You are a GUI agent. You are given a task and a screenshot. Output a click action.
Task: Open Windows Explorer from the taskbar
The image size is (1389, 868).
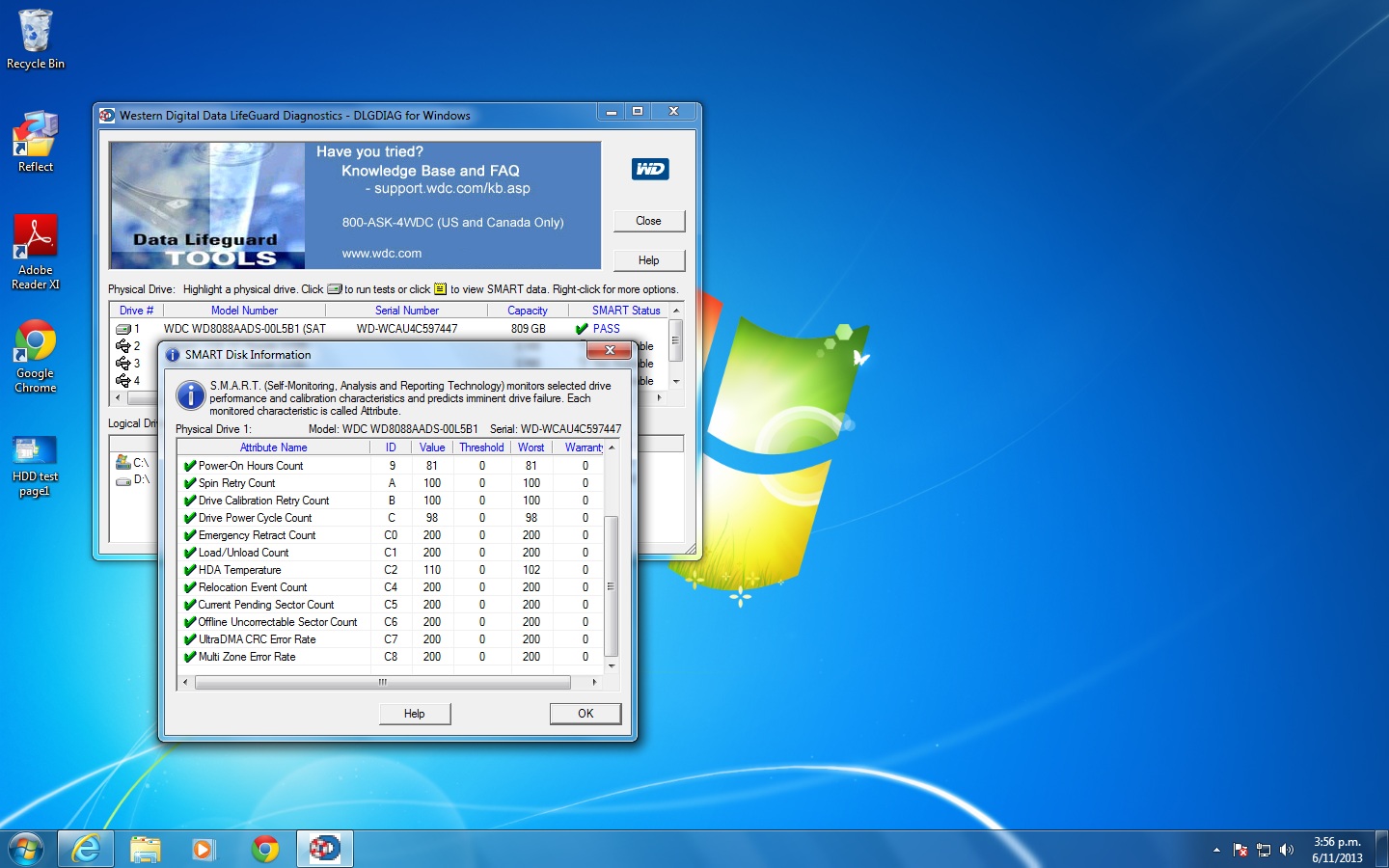(145, 849)
